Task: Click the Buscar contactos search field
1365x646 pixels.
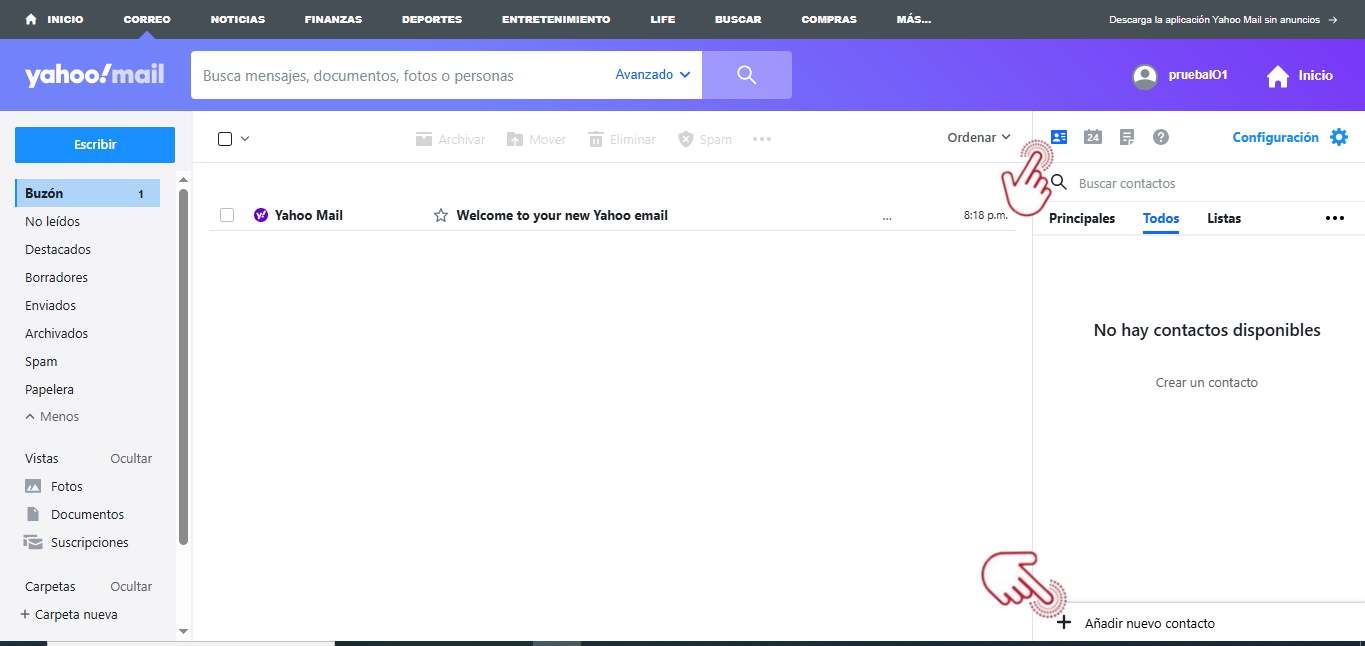Action: click(1200, 184)
